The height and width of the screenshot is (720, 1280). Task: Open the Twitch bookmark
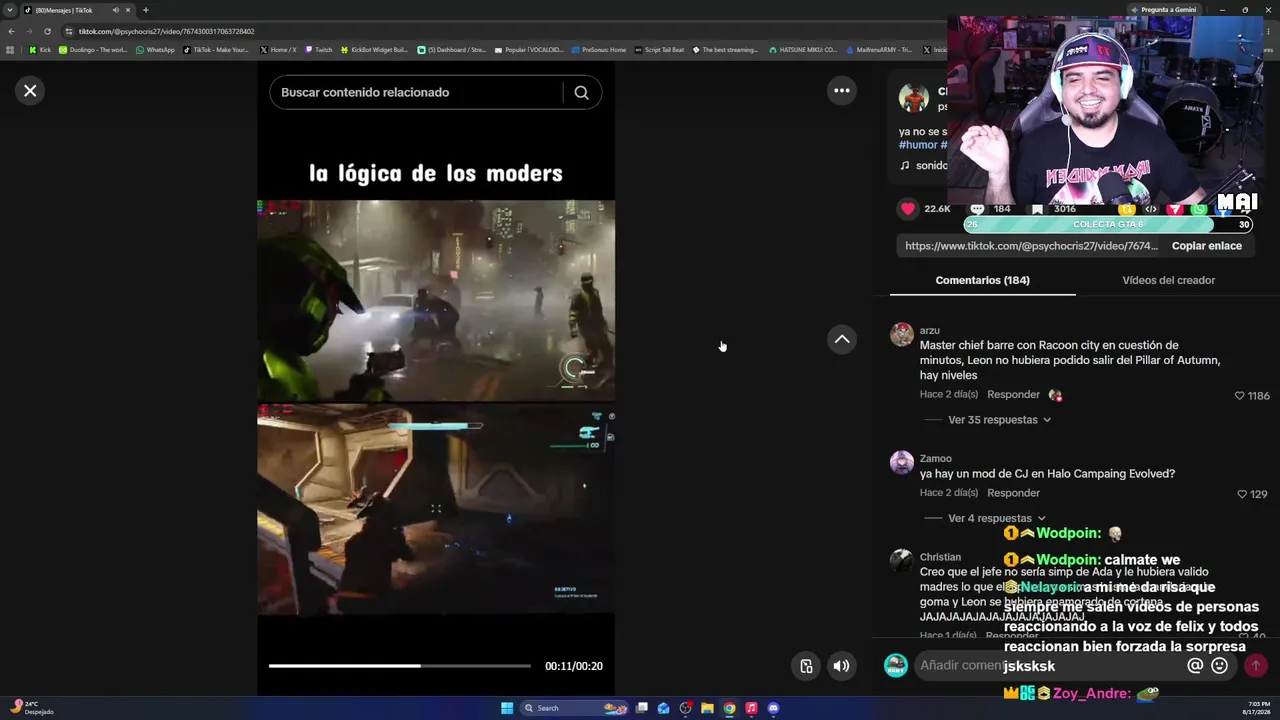coord(319,49)
